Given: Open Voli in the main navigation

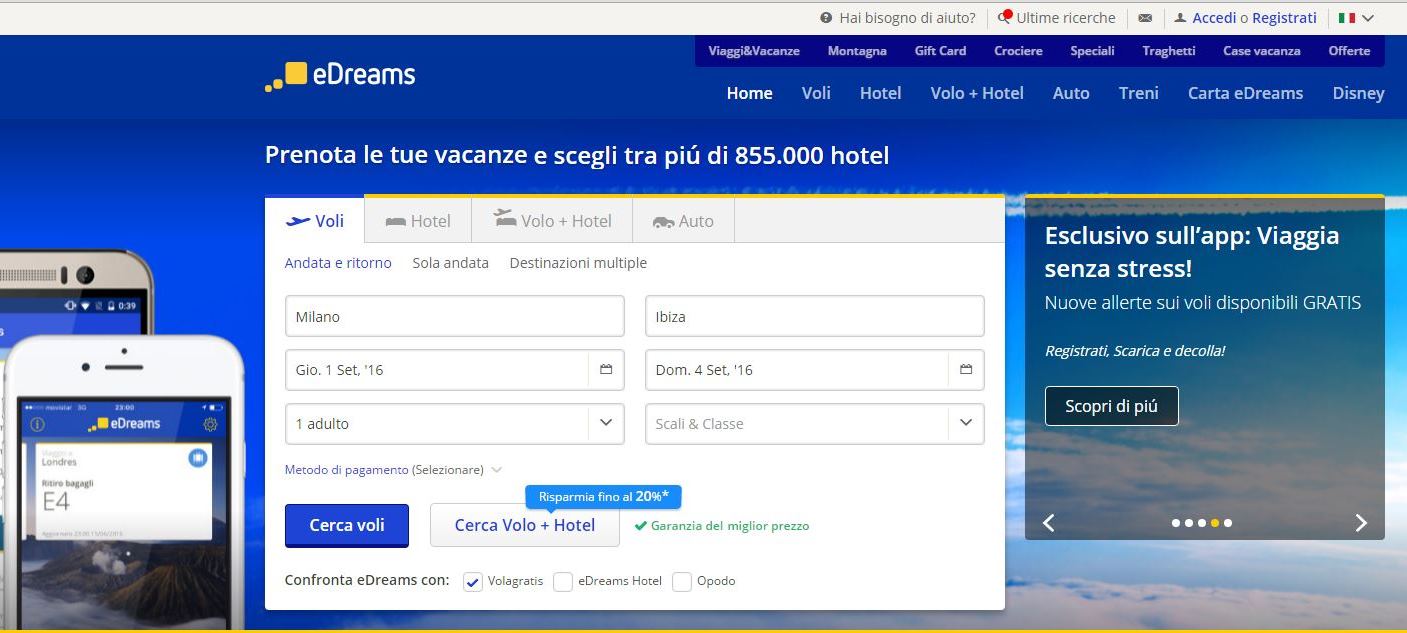Looking at the screenshot, I should click(x=816, y=93).
